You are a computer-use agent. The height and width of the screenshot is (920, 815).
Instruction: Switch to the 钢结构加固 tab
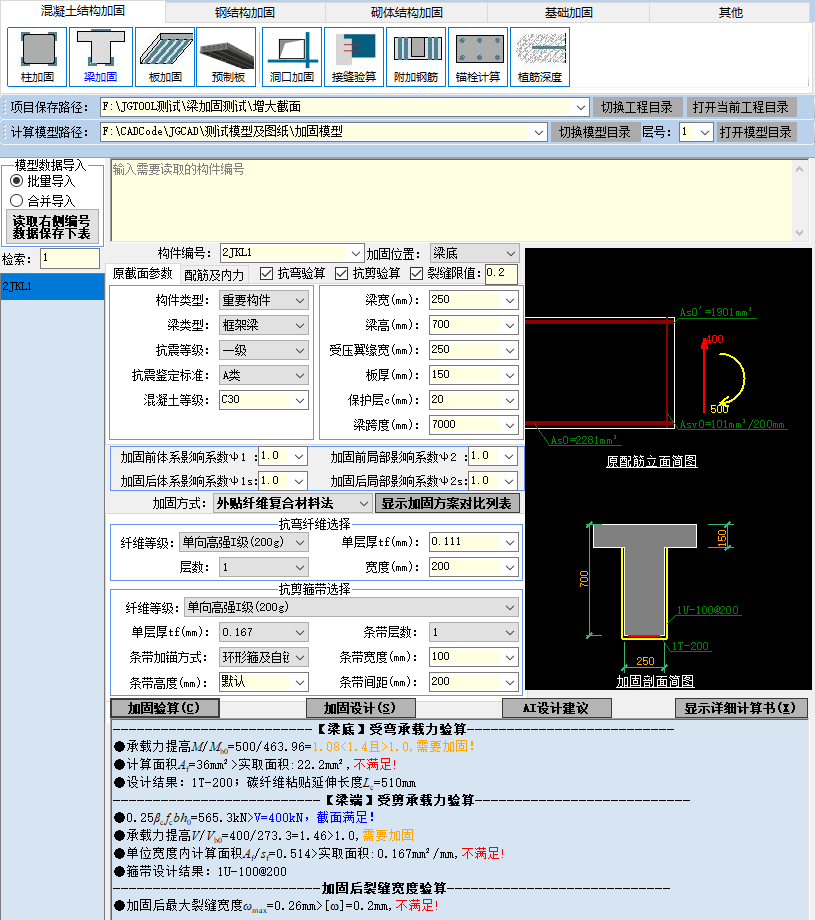245,13
